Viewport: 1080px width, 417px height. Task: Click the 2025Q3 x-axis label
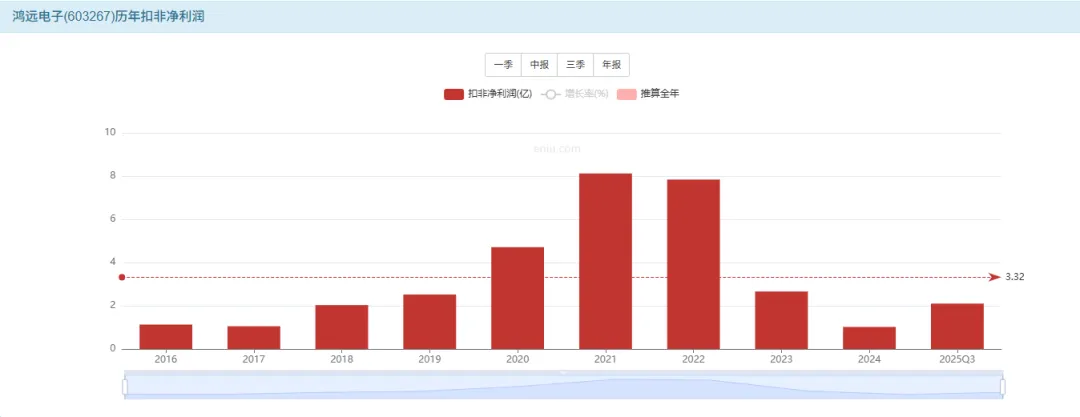[x=957, y=360]
